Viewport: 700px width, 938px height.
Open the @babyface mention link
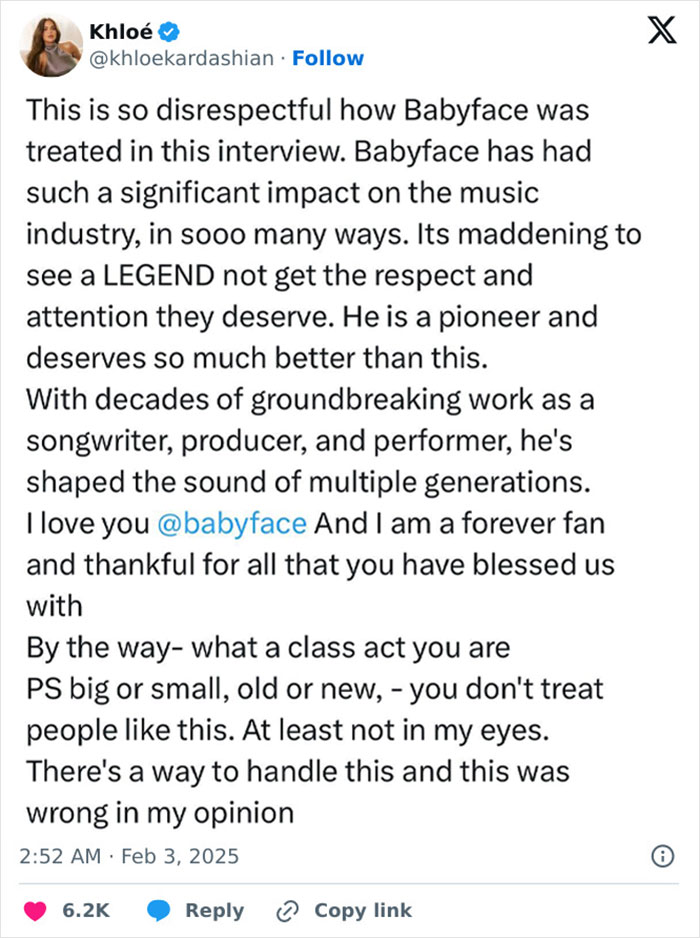point(233,522)
